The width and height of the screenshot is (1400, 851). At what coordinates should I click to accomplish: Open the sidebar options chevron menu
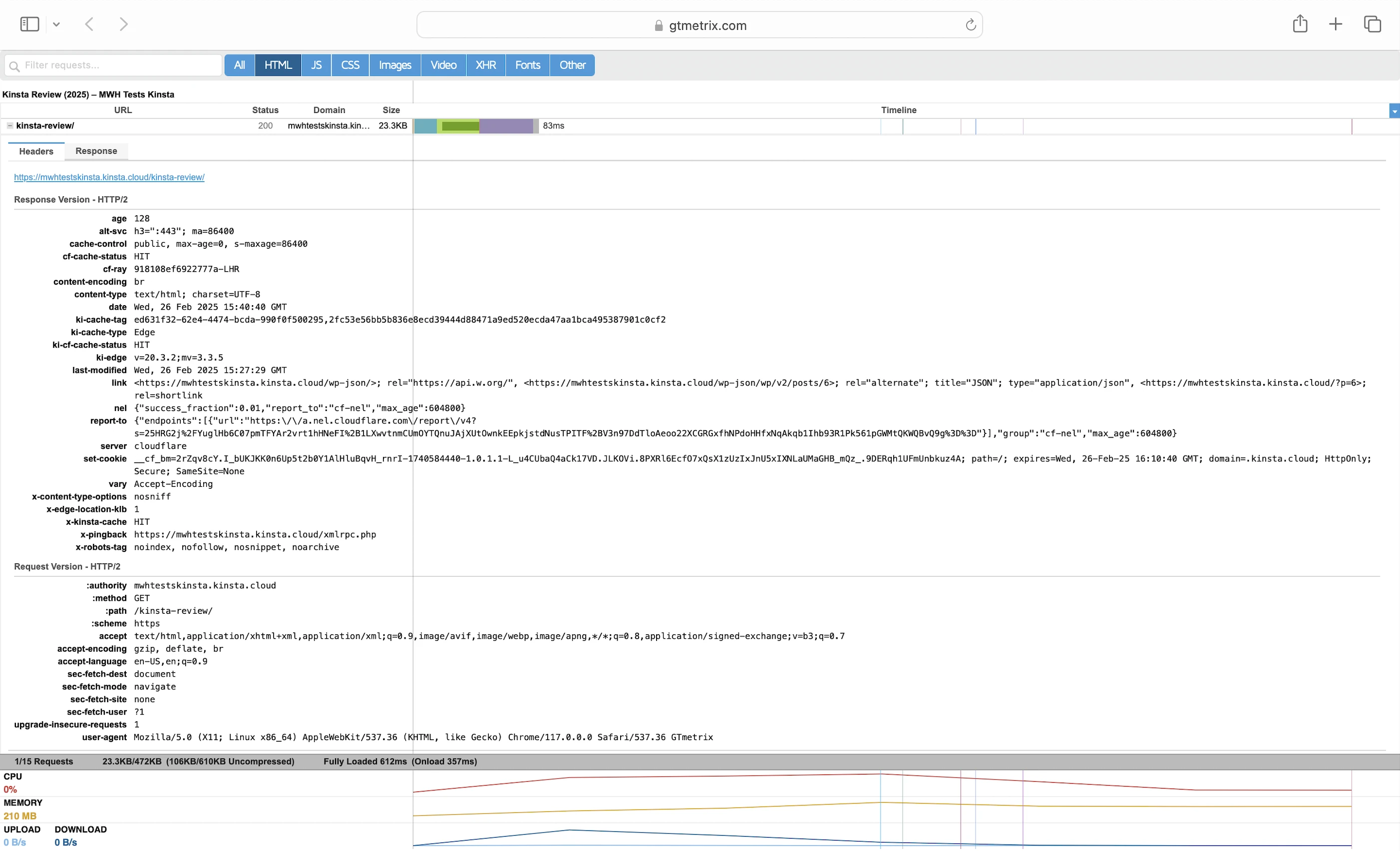click(x=56, y=24)
